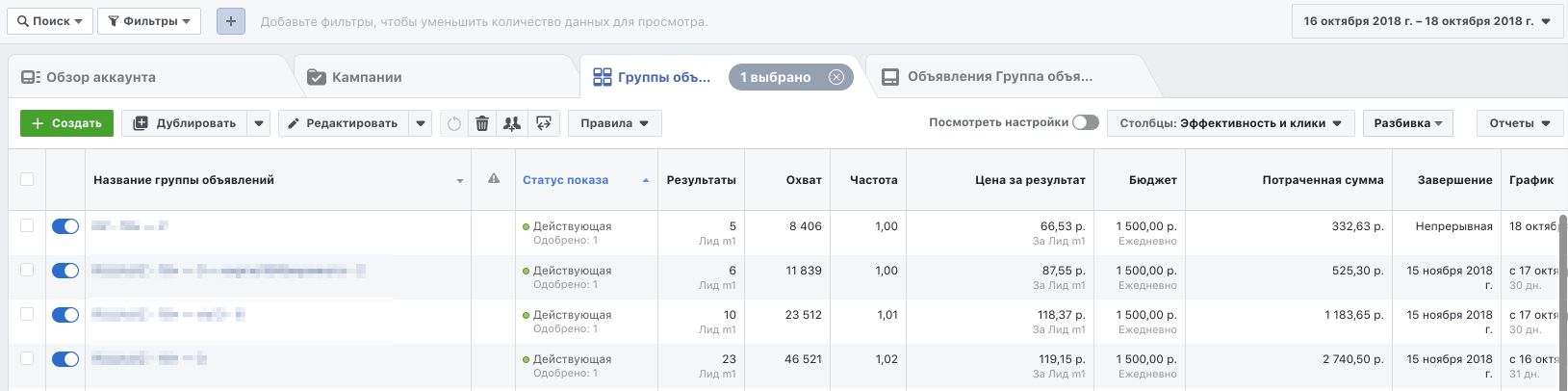Click the plus icon to add a filter
Viewport: 1568px width, 391px height.
coord(231,21)
